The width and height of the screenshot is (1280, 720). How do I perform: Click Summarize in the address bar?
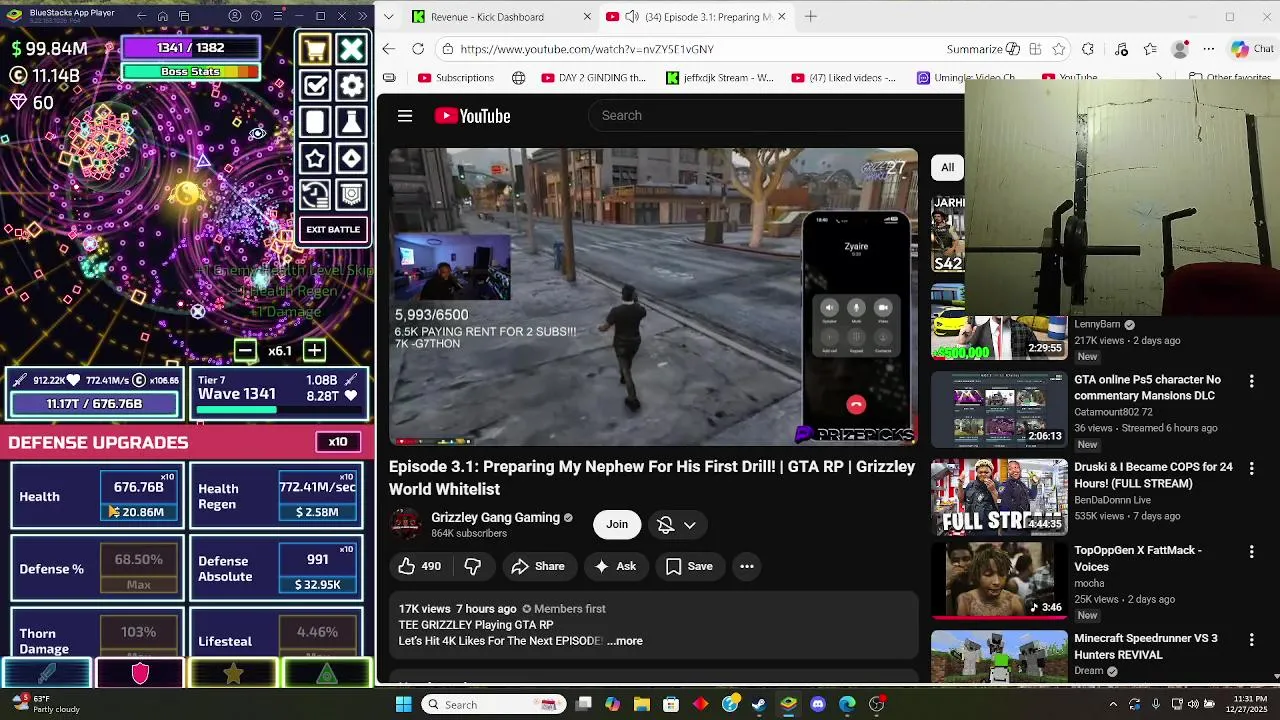pyautogui.click(x=983, y=49)
